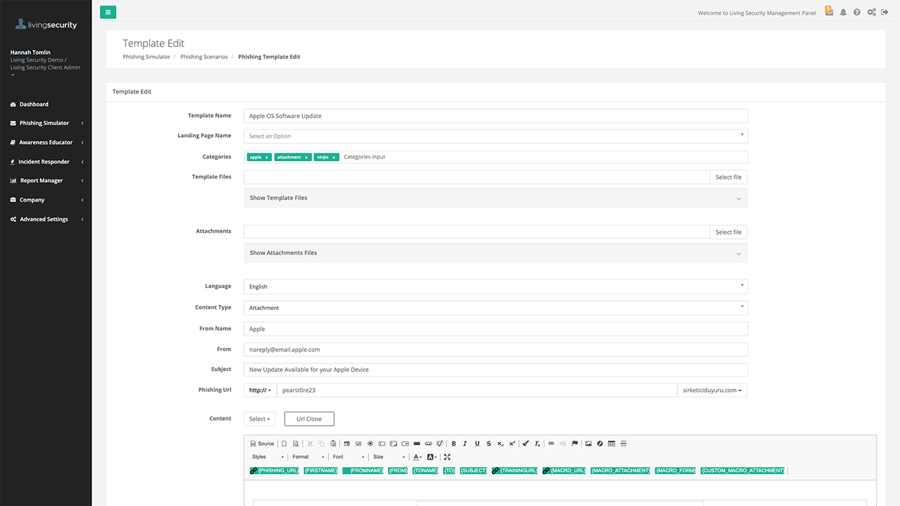Insert a radio button form element
This screenshot has width=900, height=506.
click(370, 443)
